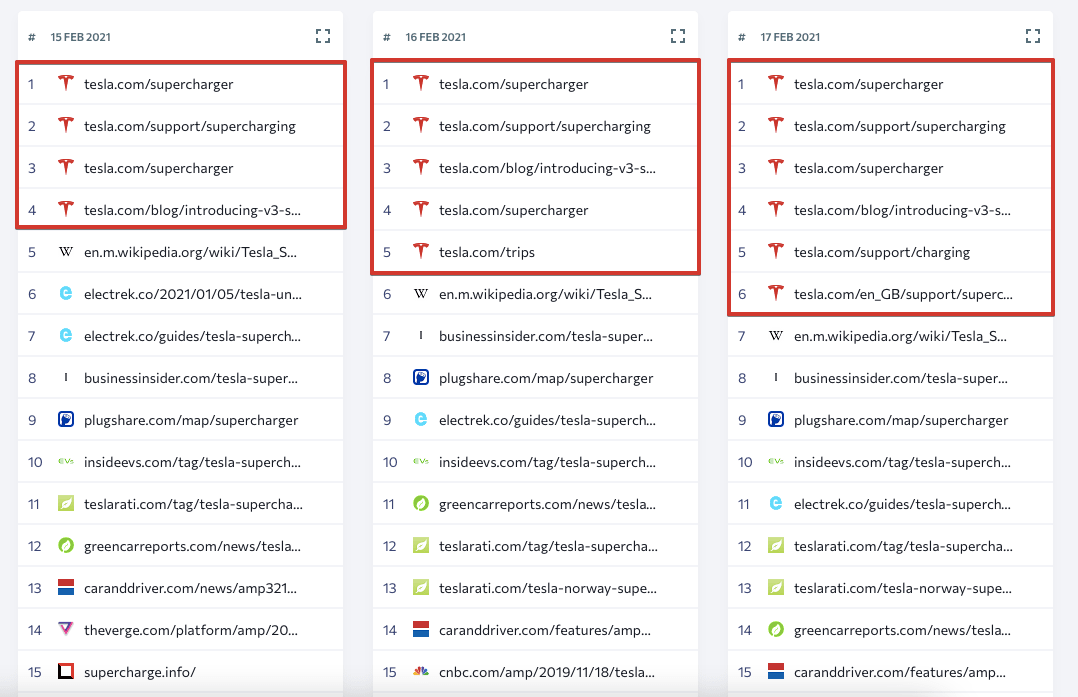Open teslarati.com/tesla-norway-supe... in 17 Feb column
This screenshot has width=1078, height=697.
(x=902, y=588)
